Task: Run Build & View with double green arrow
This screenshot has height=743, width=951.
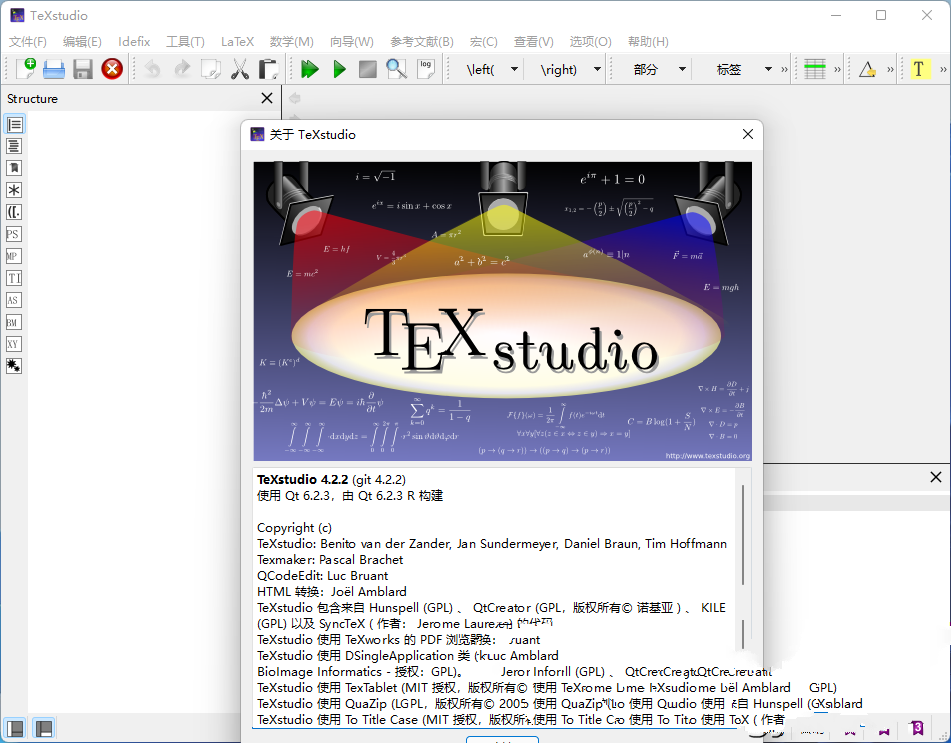Action: [x=310, y=69]
